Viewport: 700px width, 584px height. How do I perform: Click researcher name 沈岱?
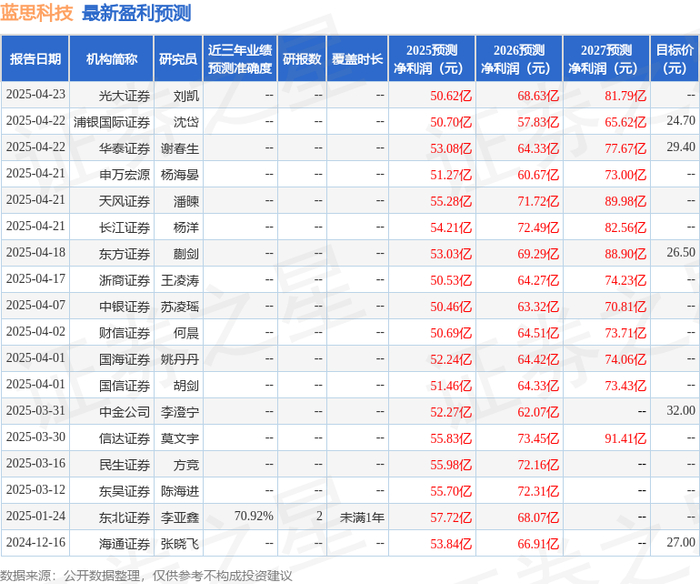[186, 122]
